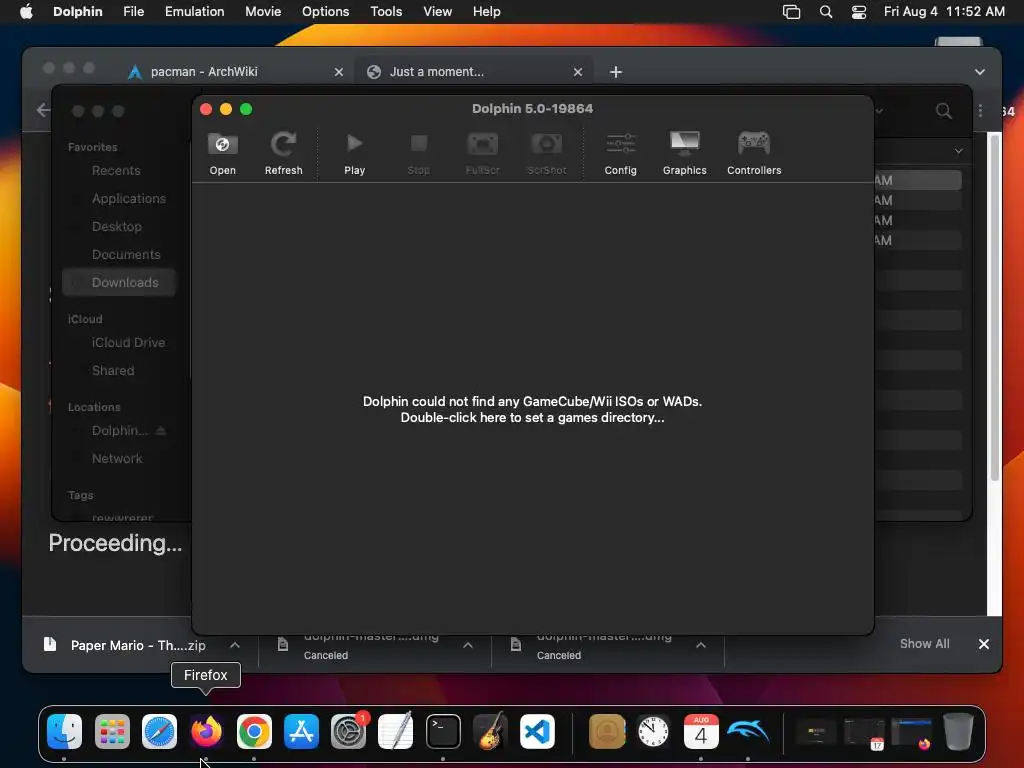Open Finder from the Dock

(x=65, y=731)
